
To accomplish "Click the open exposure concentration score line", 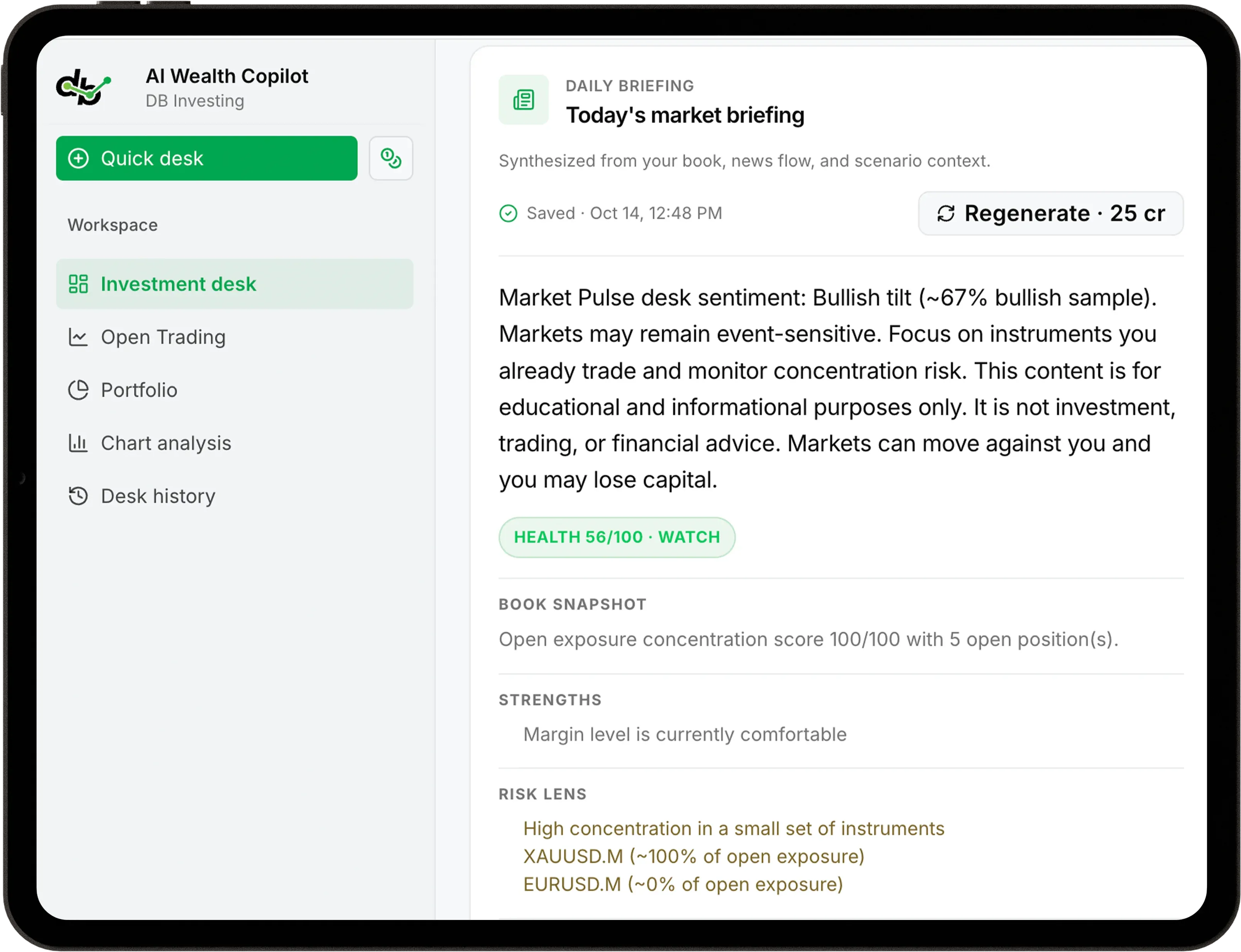I will pyautogui.click(x=808, y=640).
